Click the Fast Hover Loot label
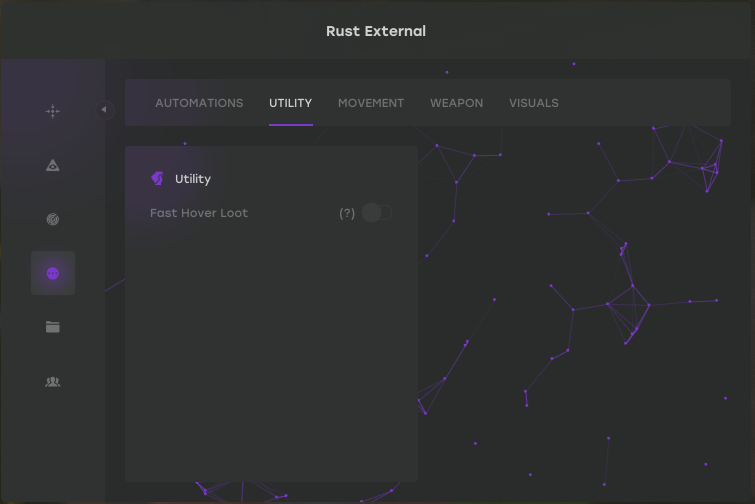Screen dimensions: 755x504 pyautogui.click(x=199, y=213)
